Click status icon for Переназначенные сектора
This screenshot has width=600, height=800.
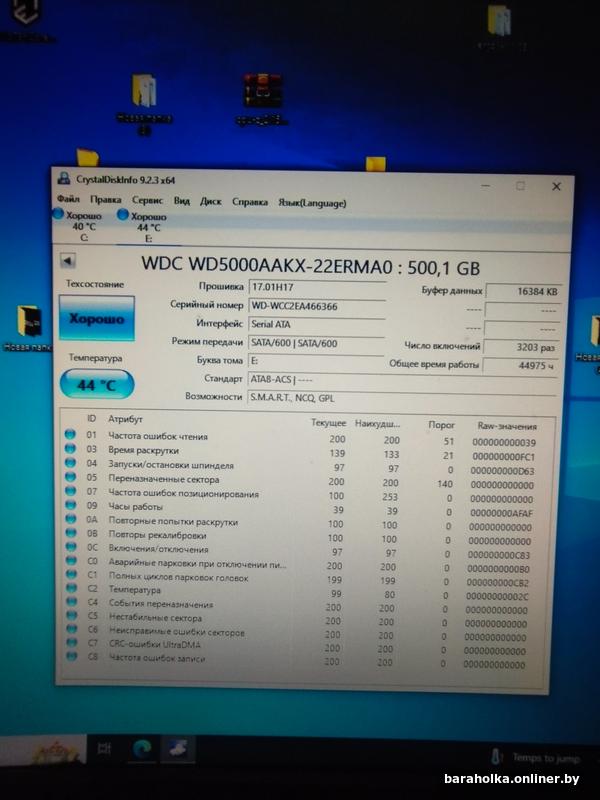pos(70,477)
